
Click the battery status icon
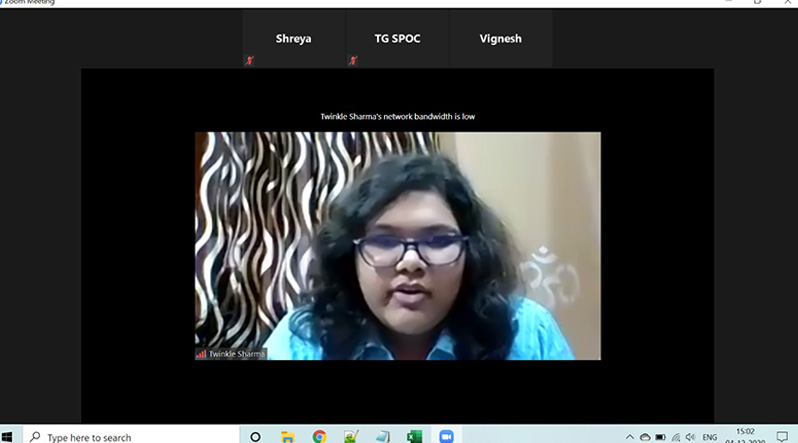click(660, 437)
